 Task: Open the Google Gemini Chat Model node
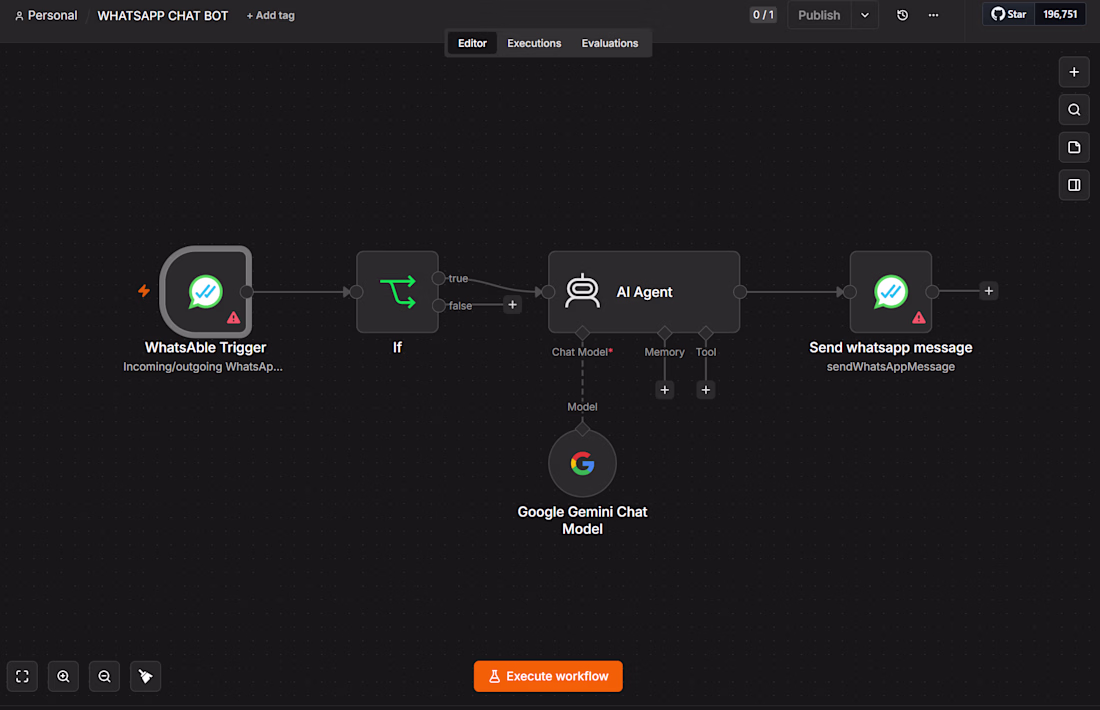(582, 464)
